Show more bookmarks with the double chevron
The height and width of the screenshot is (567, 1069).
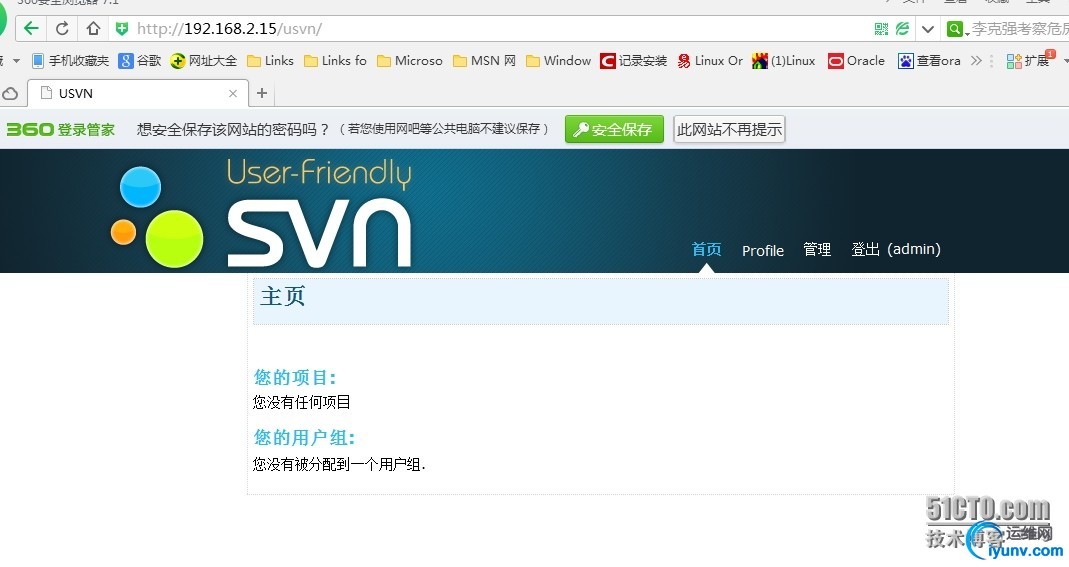click(976, 61)
